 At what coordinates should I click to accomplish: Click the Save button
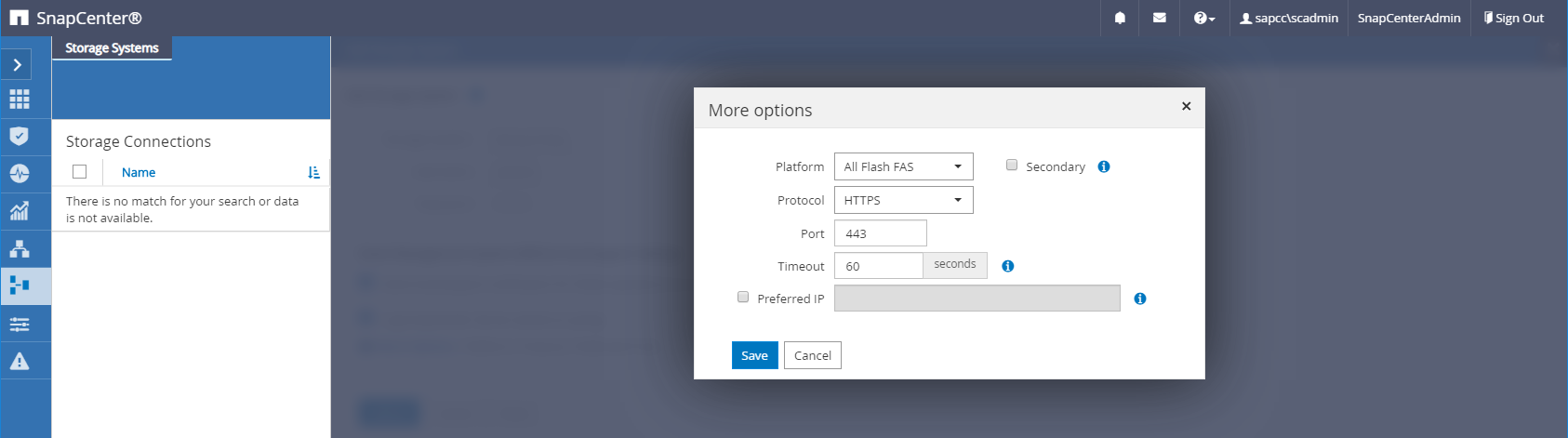tap(754, 355)
